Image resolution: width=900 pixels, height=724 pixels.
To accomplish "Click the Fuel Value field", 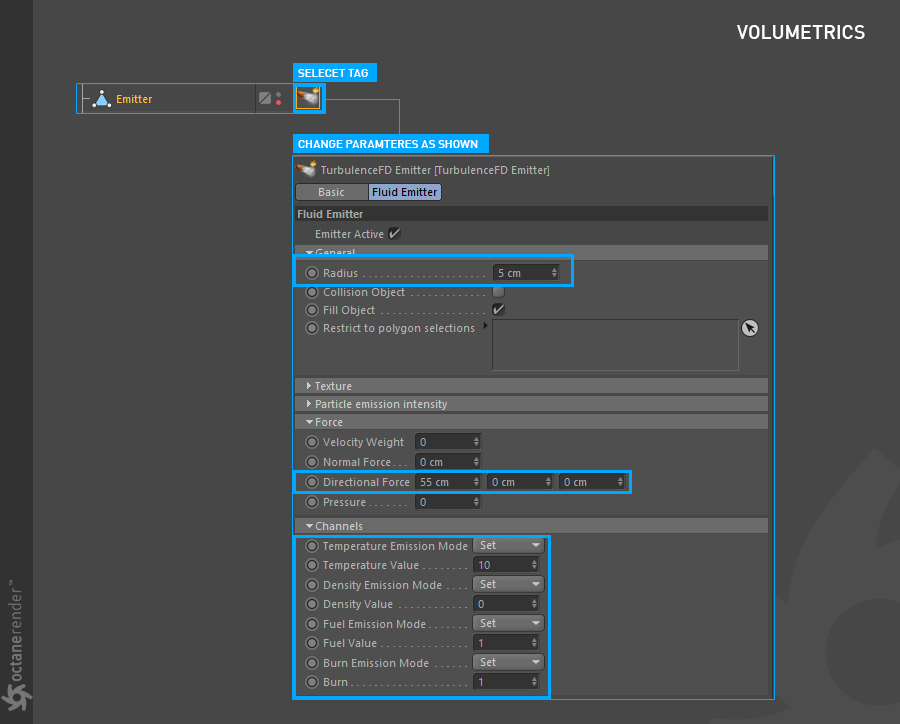I will pos(506,643).
